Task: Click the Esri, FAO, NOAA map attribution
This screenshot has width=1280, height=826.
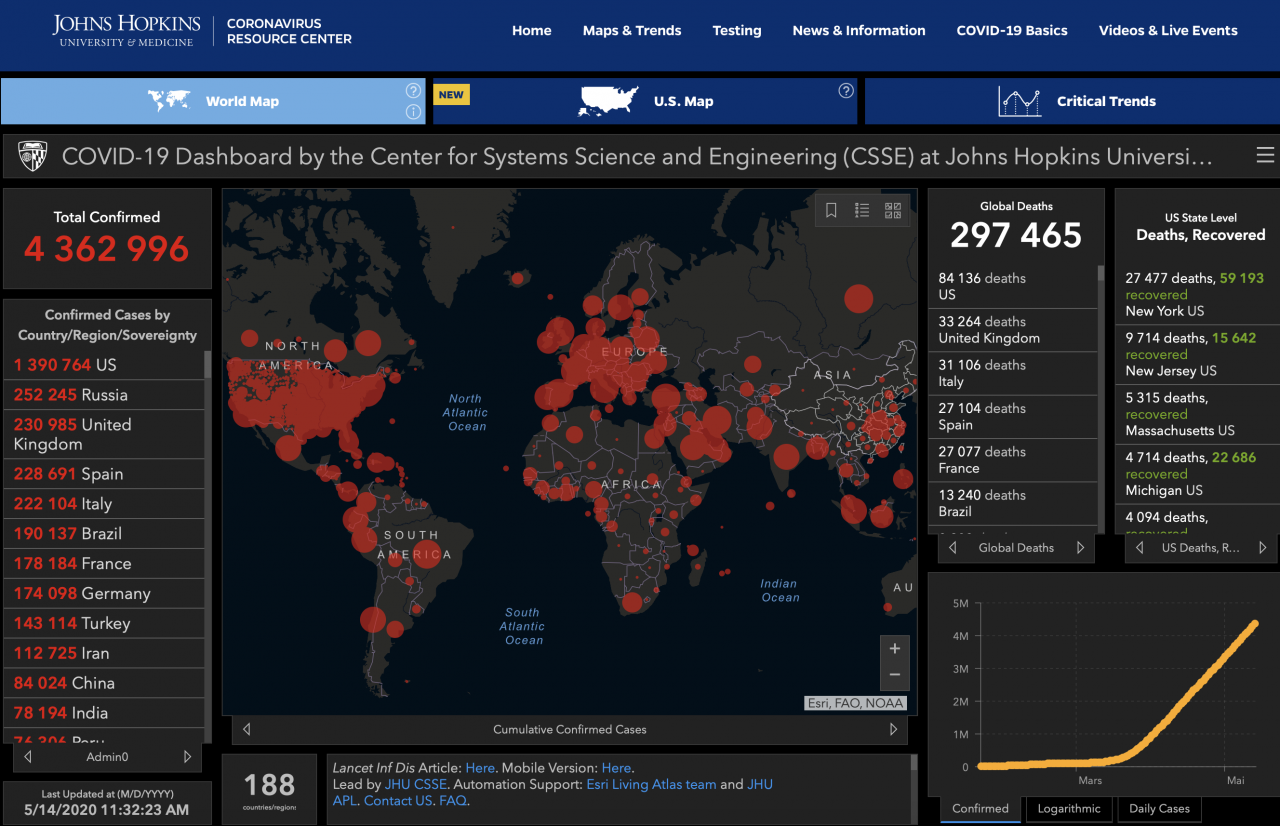Action: (856, 703)
